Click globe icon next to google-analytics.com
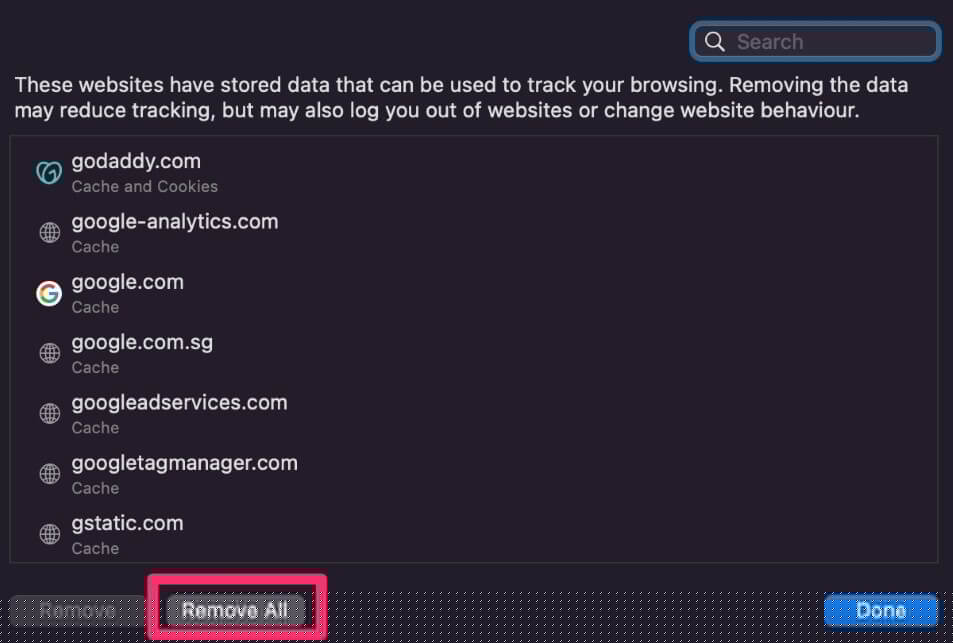Viewport: 953px width, 643px height. 49,233
